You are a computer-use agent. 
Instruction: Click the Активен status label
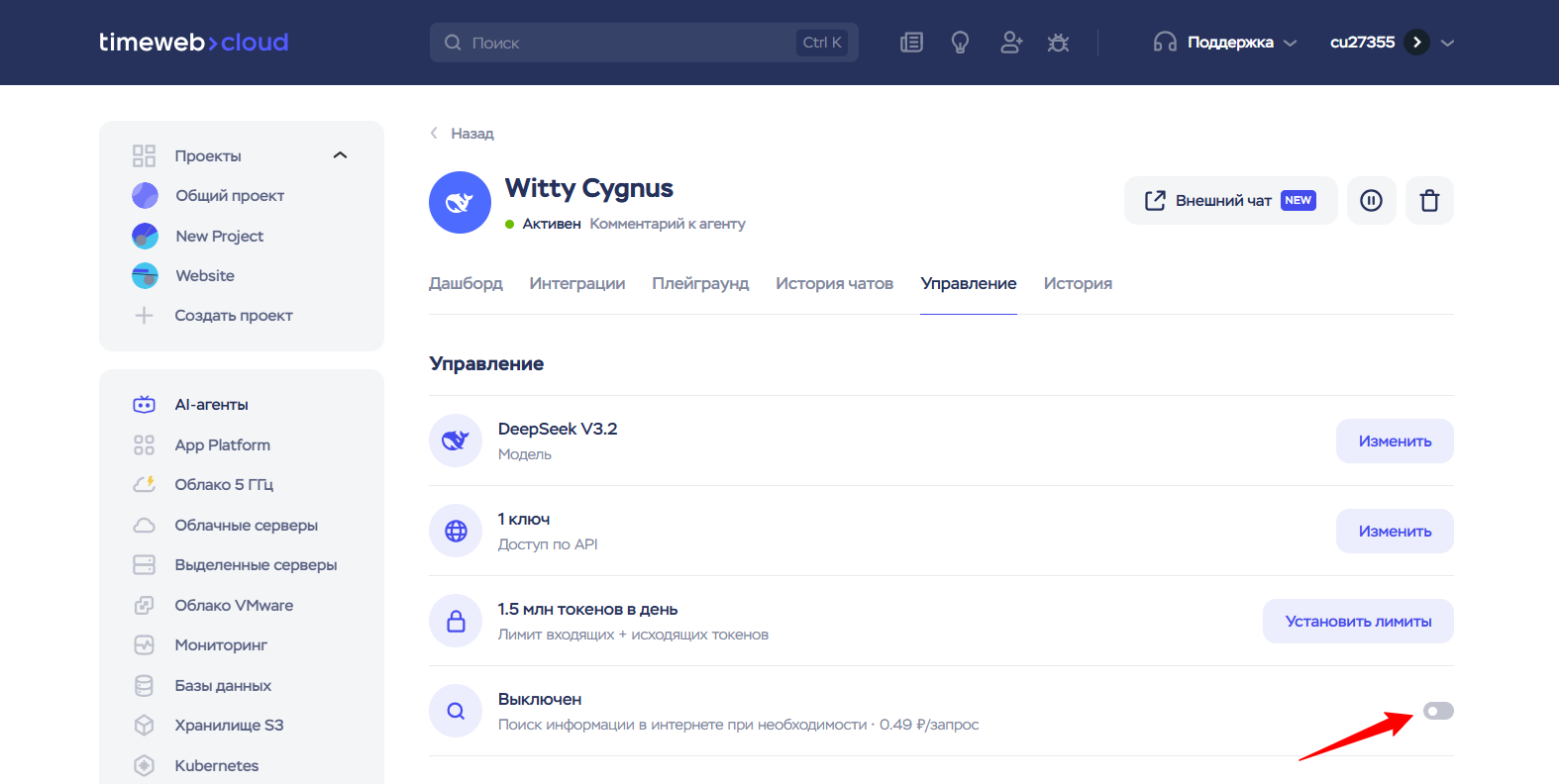(552, 224)
